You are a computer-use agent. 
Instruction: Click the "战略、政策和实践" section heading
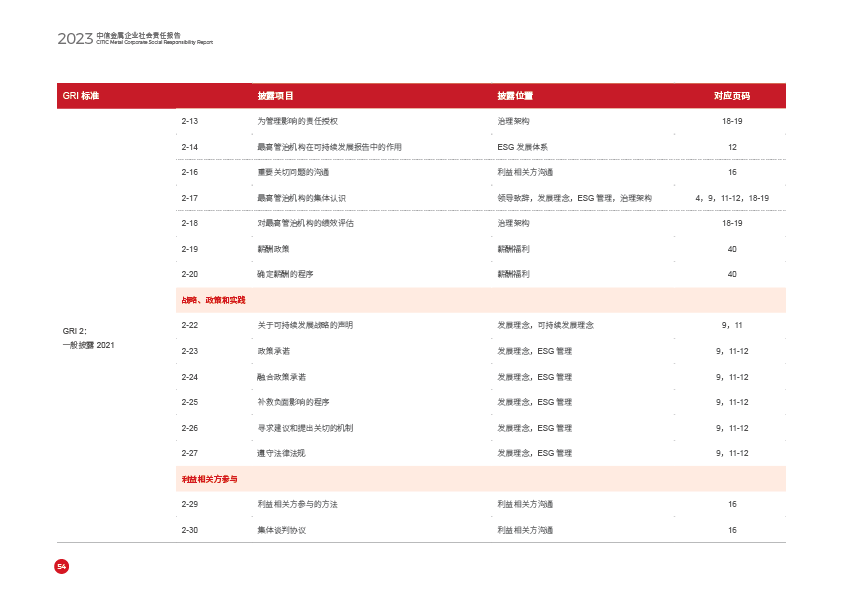point(213,300)
